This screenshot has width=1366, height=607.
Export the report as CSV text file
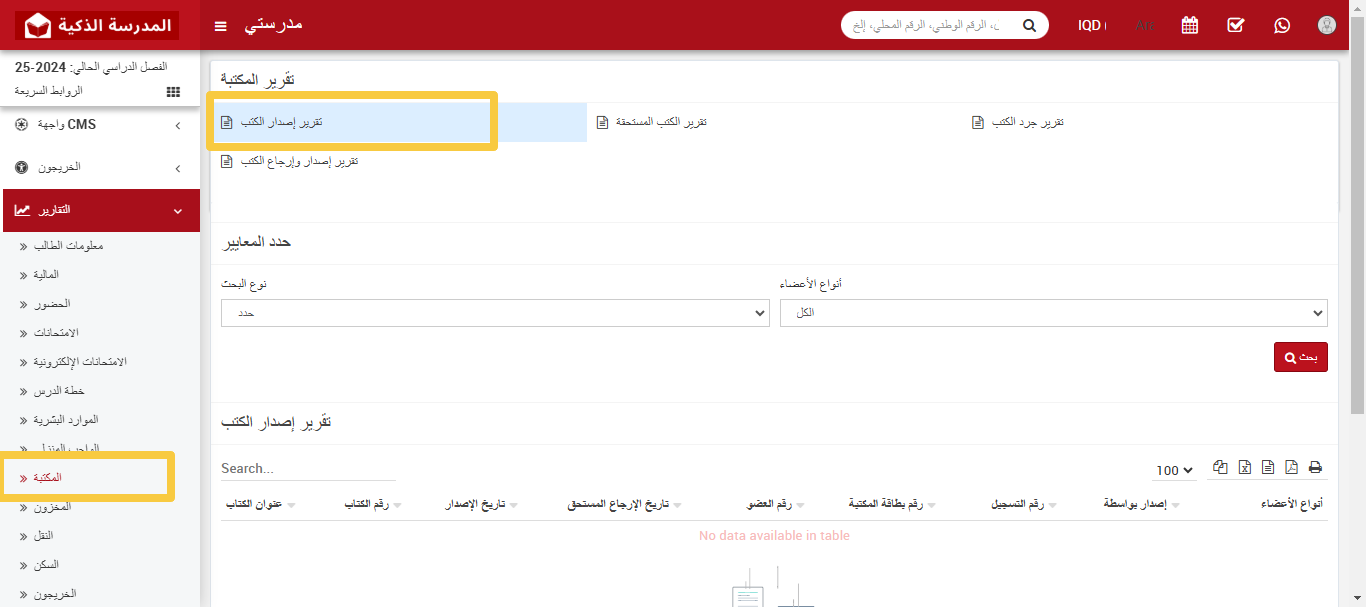[x=1267, y=467]
